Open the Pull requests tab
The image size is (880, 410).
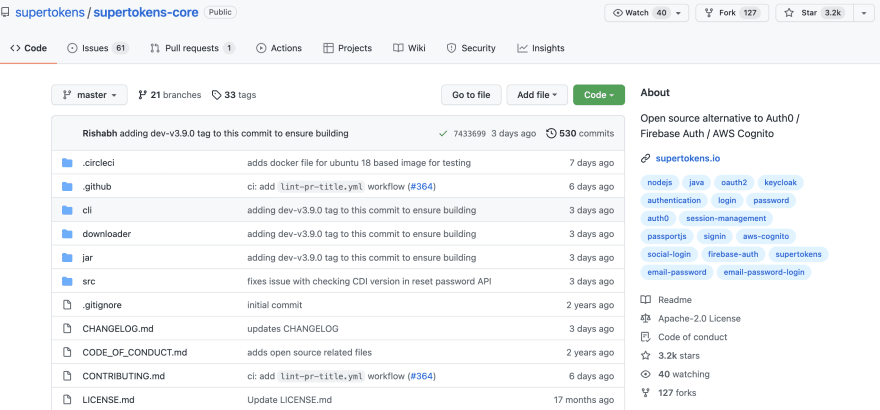click(x=192, y=48)
